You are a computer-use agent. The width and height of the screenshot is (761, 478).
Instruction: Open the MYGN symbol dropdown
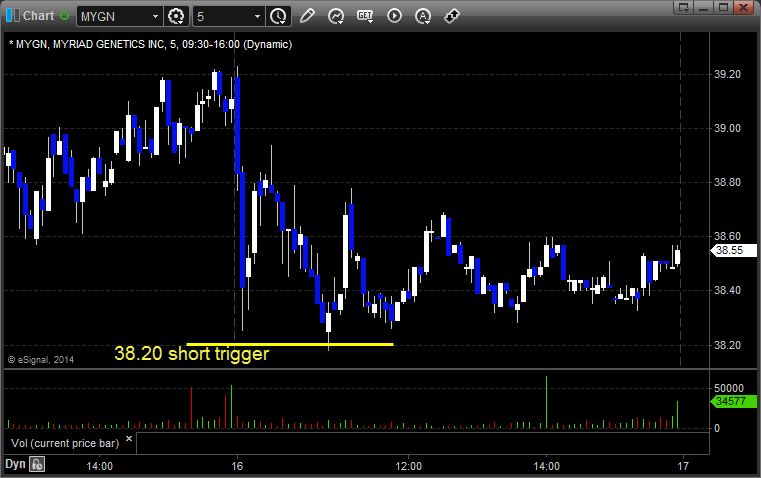point(155,16)
